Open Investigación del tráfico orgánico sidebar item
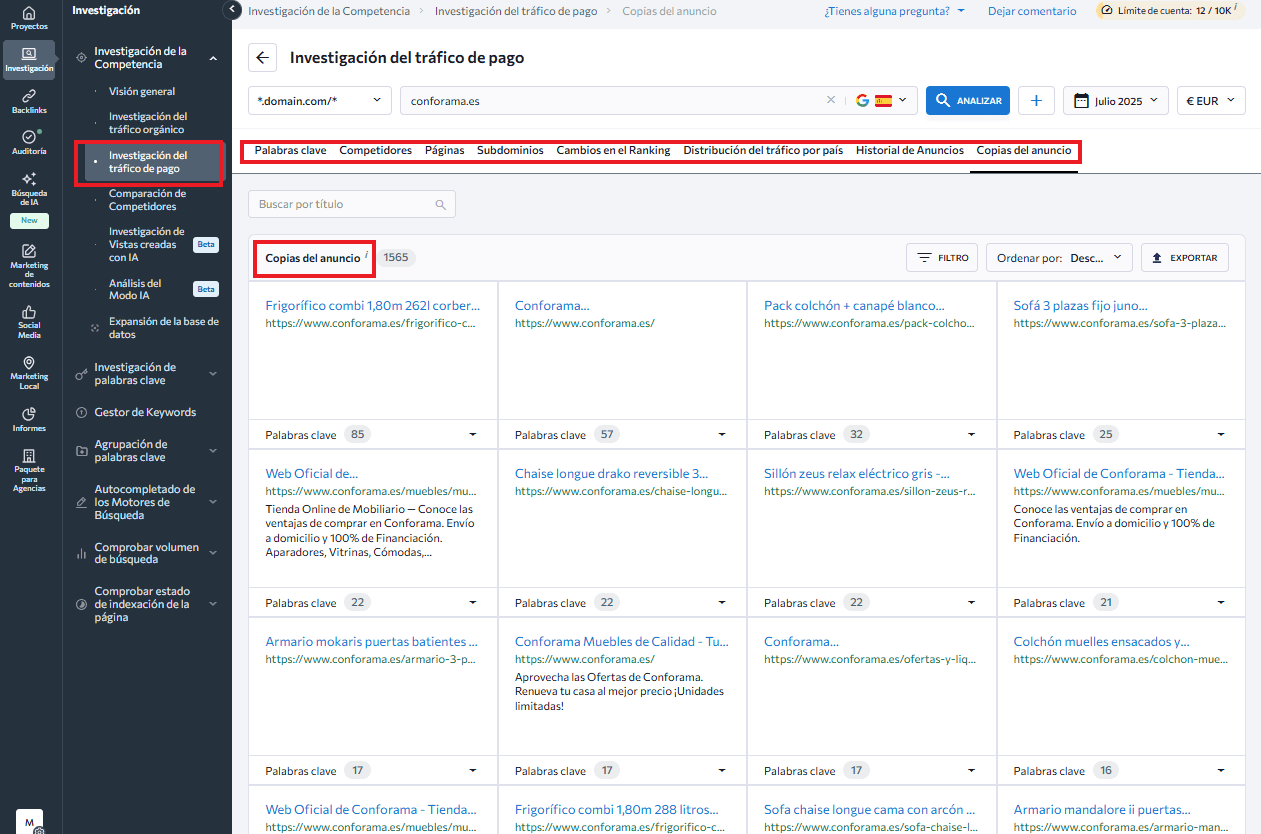The width and height of the screenshot is (1261, 834). pyautogui.click(x=148, y=123)
